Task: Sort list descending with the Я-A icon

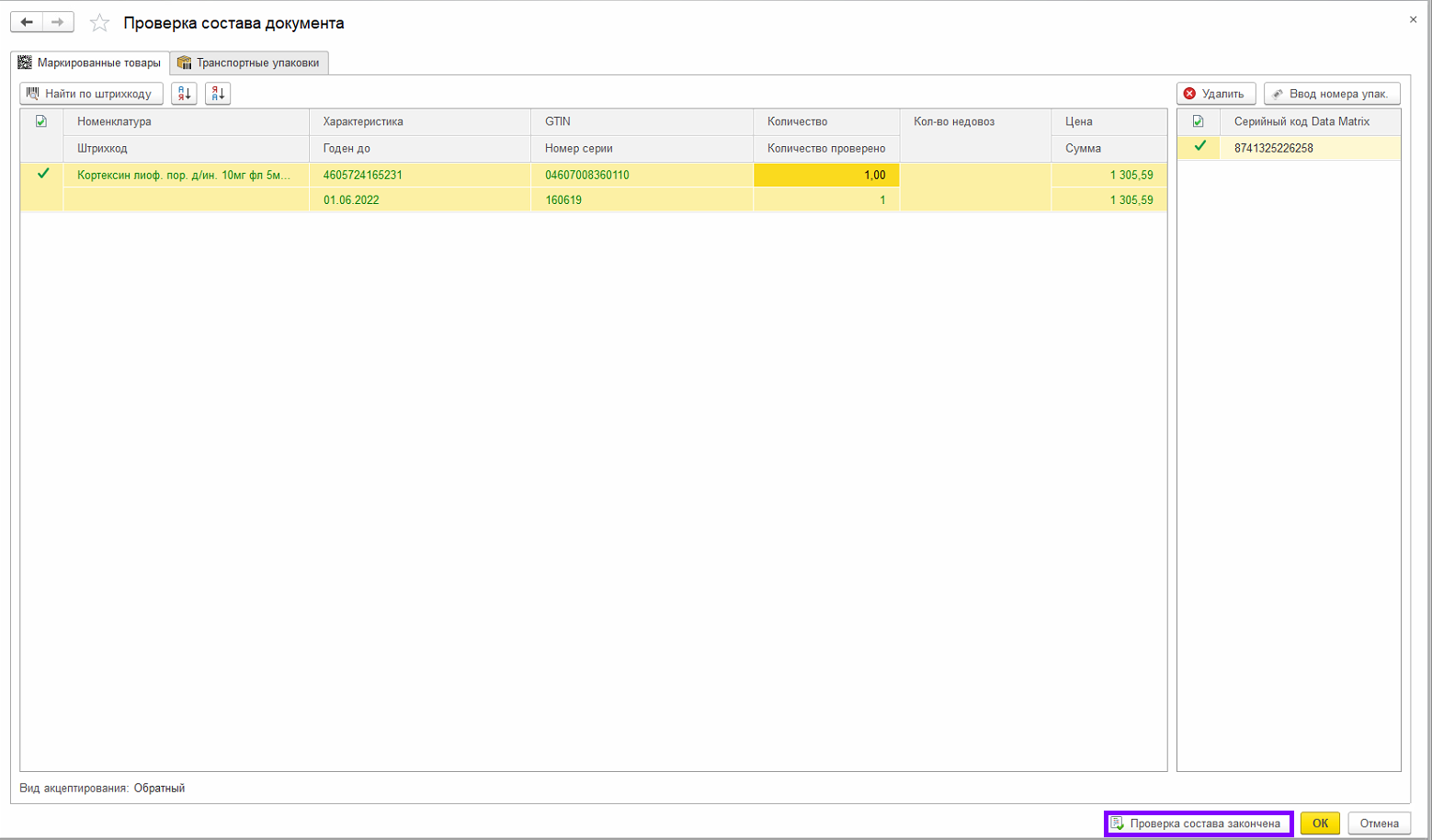Action: coord(218,94)
